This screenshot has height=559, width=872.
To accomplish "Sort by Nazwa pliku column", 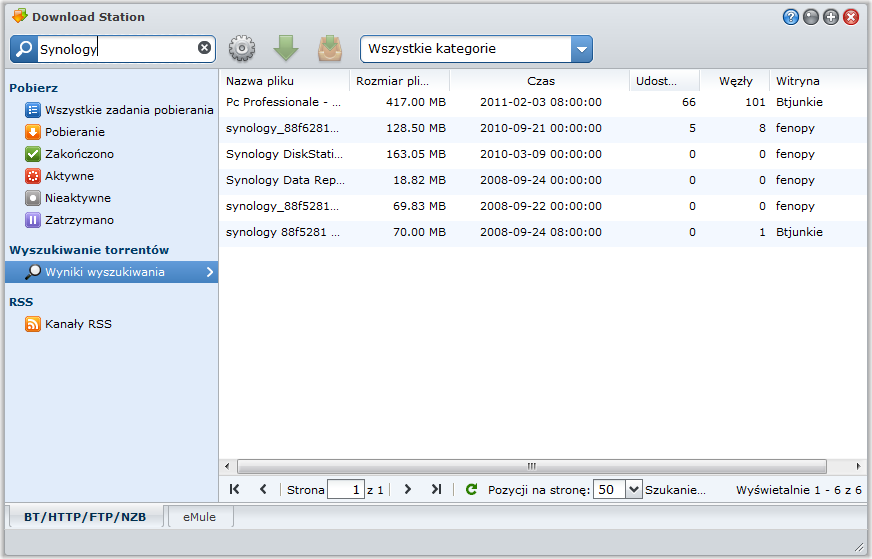I will coord(284,81).
